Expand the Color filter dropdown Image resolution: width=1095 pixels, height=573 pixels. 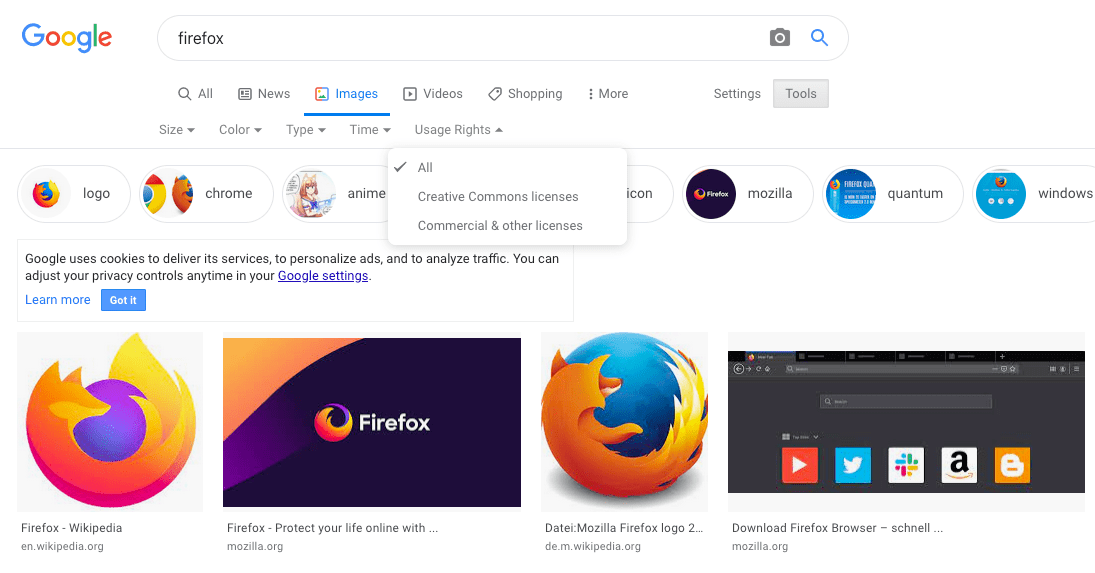240,130
